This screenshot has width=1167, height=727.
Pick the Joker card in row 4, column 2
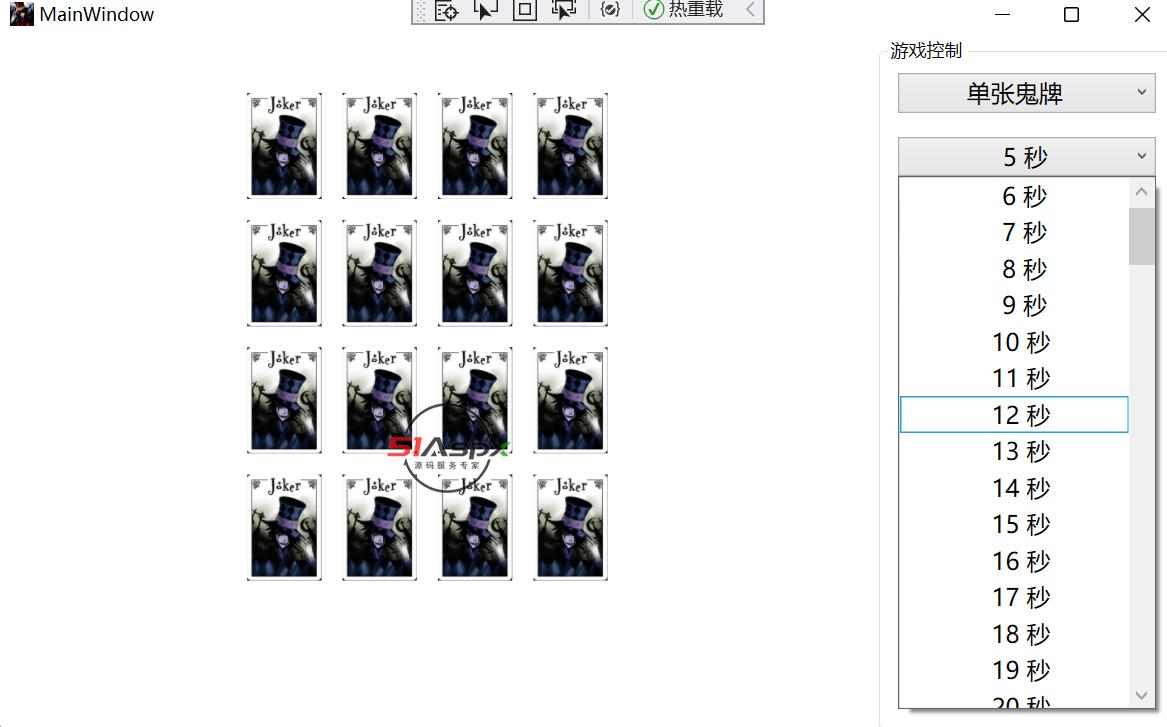(380, 528)
